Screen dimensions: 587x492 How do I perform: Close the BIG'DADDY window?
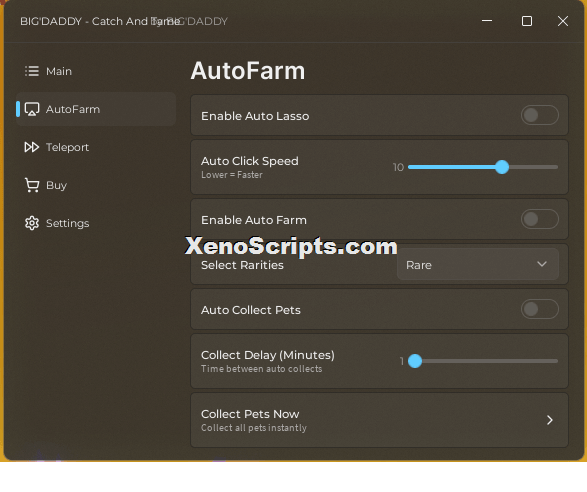click(x=563, y=21)
